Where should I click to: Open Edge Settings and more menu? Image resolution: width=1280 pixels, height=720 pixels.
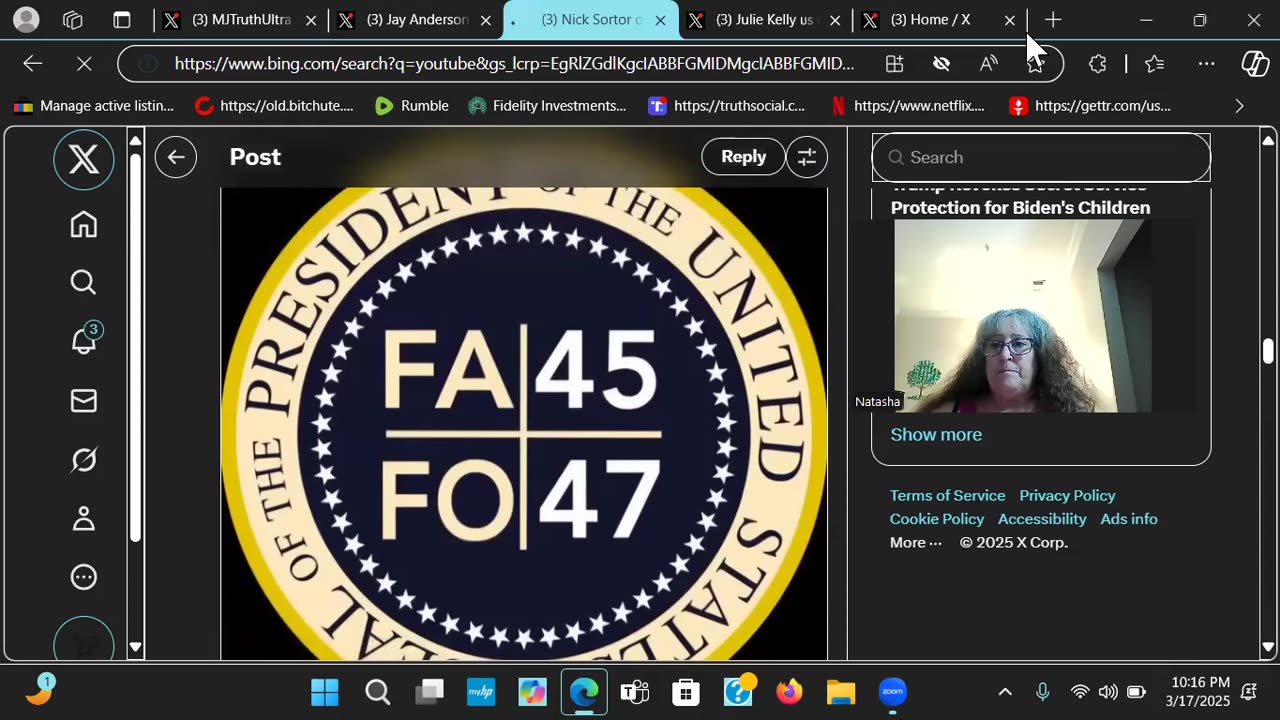pos(1207,64)
